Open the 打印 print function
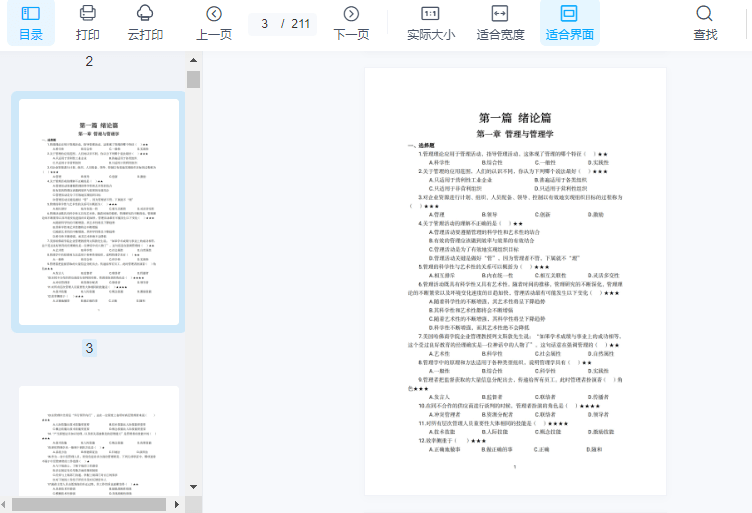752x513 pixels. coord(87,23)
